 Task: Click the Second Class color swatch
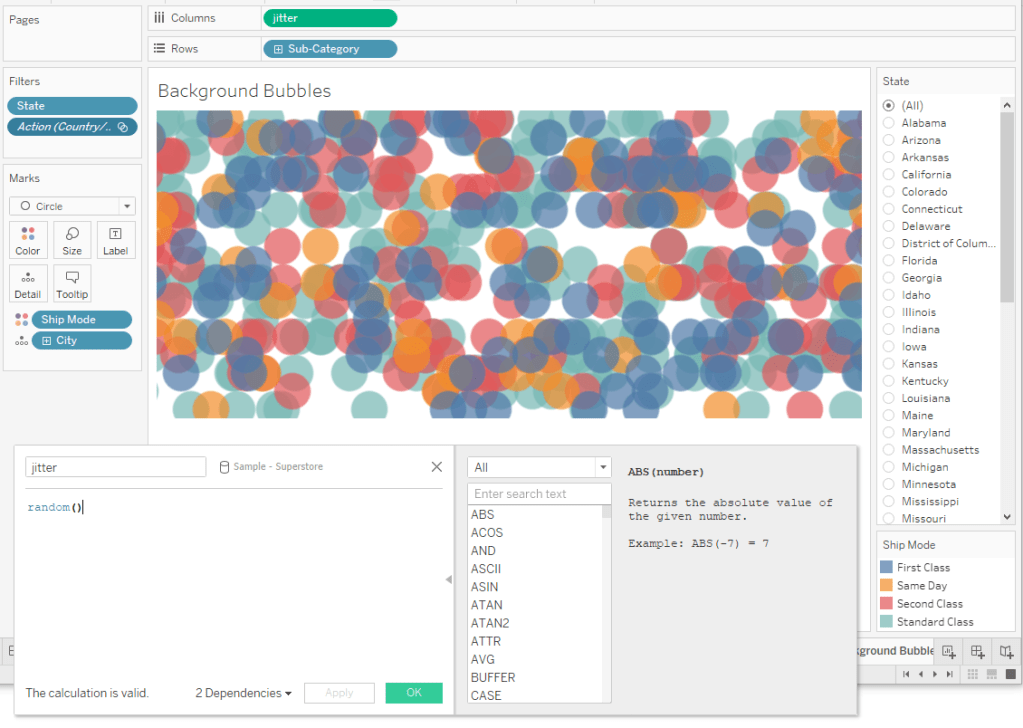pyautogui.click(x=886, y=604)
